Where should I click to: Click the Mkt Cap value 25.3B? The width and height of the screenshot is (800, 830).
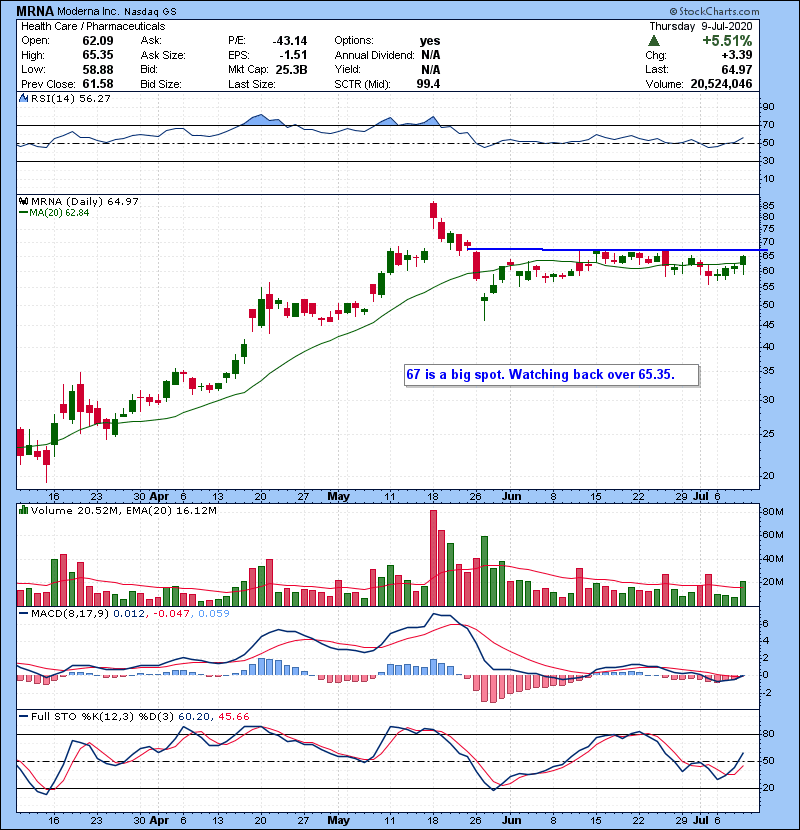291,70
